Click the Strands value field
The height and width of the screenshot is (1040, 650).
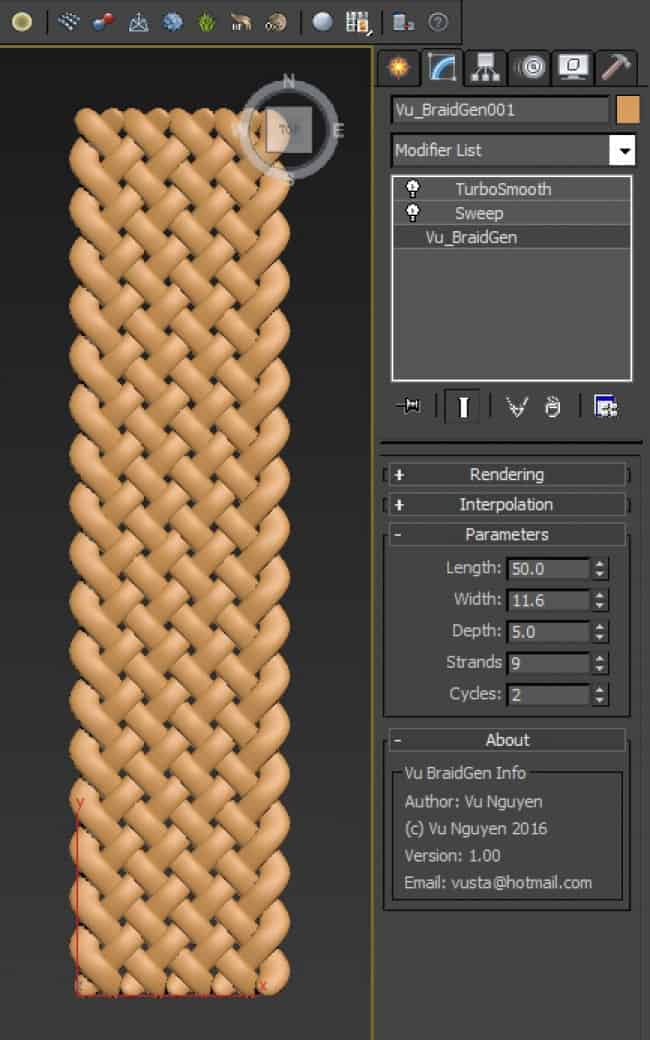(x=547, y=663)
